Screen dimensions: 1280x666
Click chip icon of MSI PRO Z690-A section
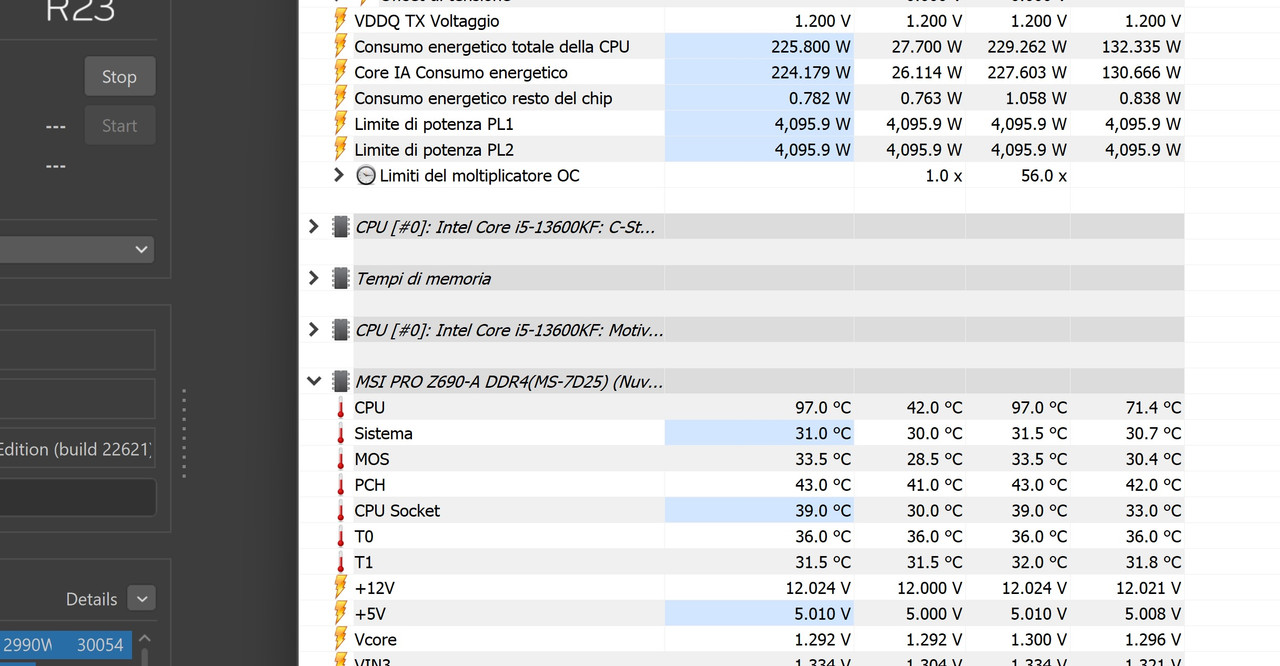[x=340, y=381]
